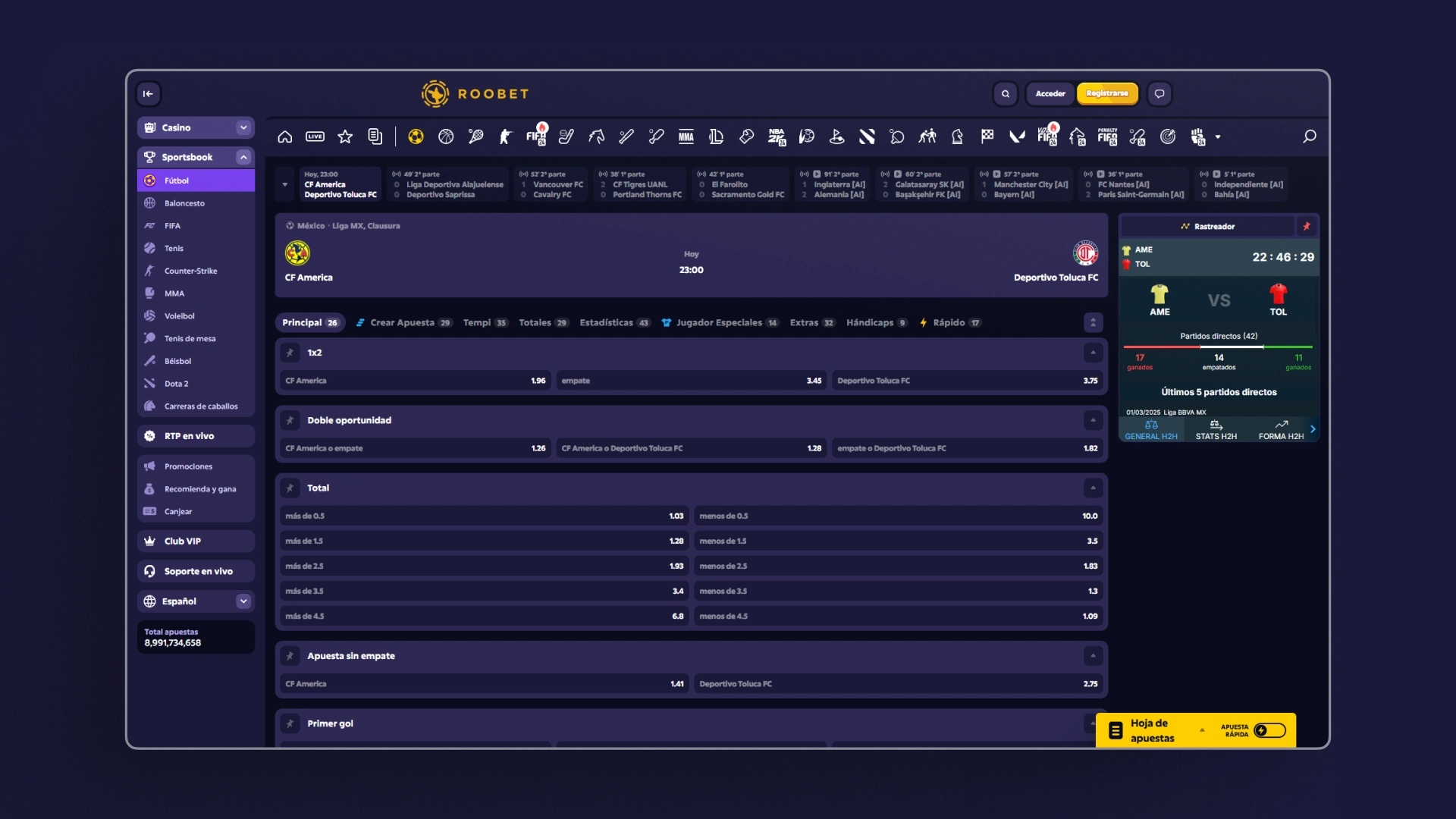Collapse the Apuesta sin empate section
The height and width of the screenshot is (819, 1456).
click(x=1093, y=656)
